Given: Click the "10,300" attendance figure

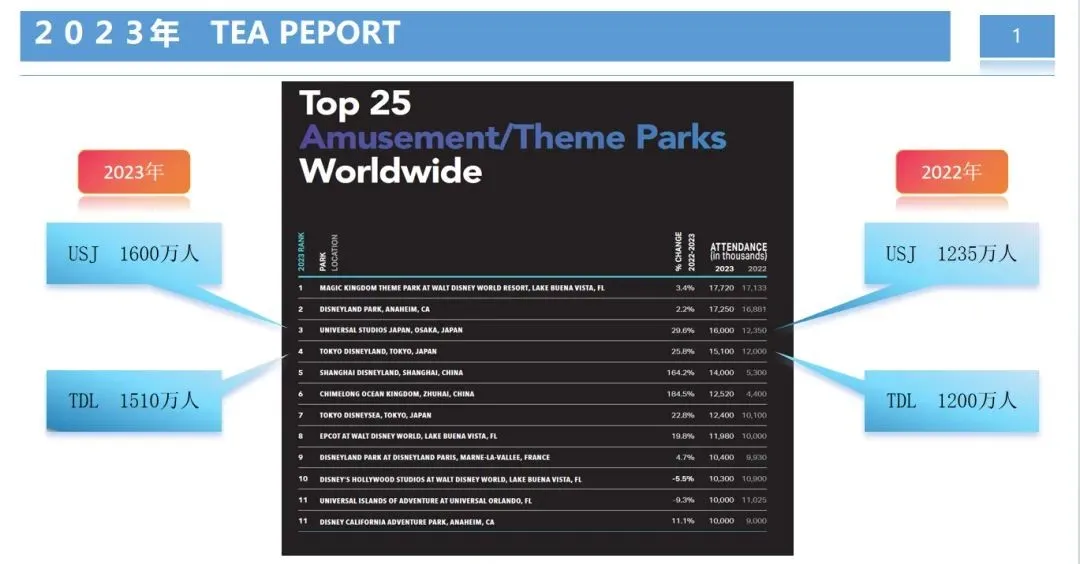Looking at the screenshot, I should click(721, 479).
